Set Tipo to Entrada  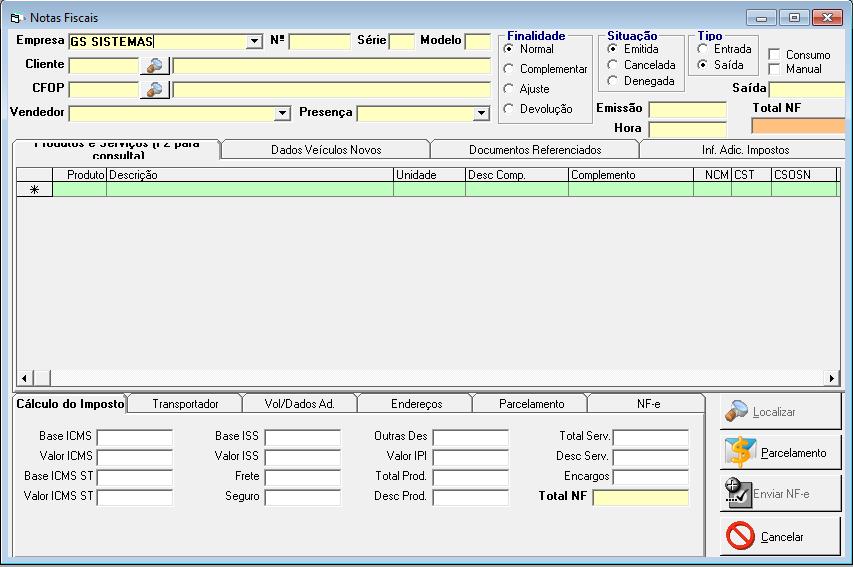pyautogui.click(x=703, y=49)
